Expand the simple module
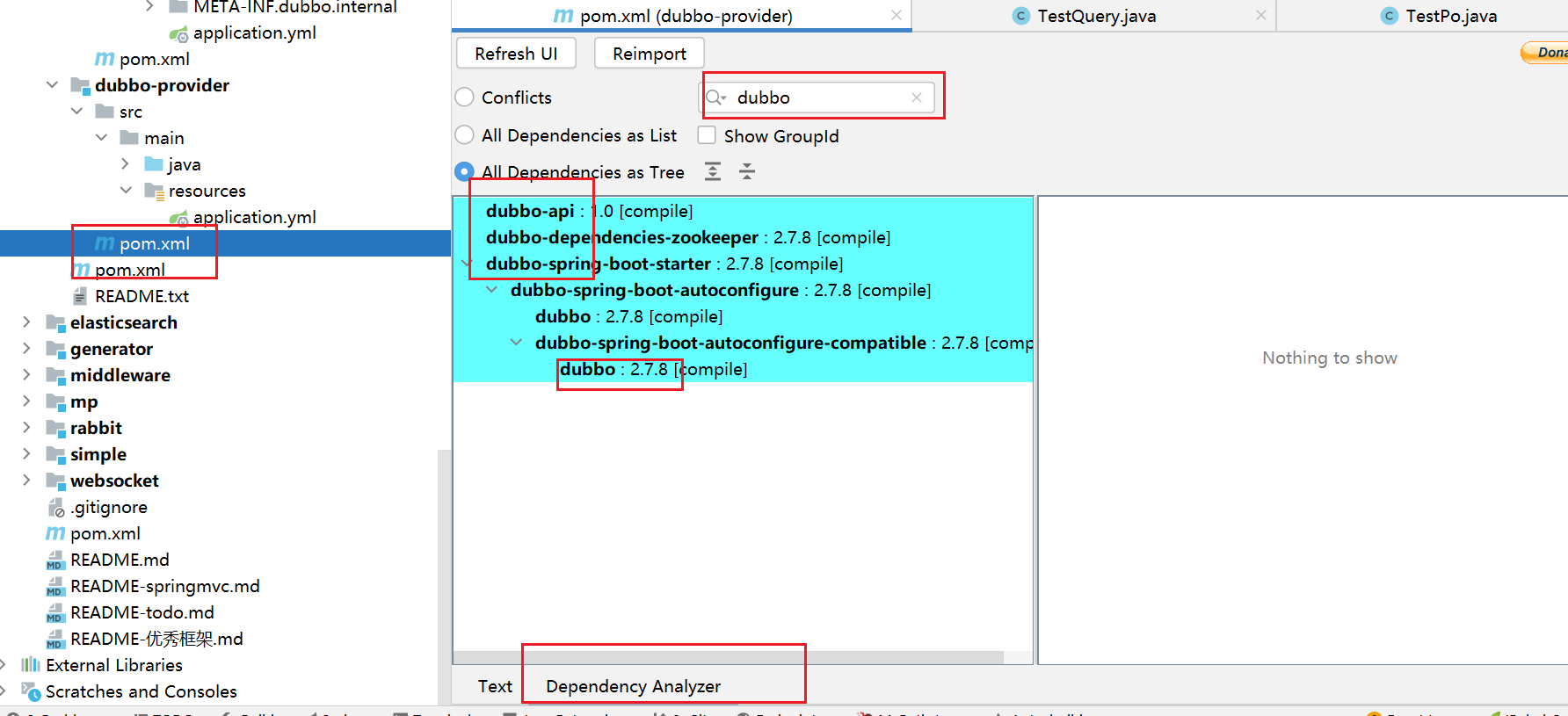This screenshot has height=716, width=1568. pos(26,454)
